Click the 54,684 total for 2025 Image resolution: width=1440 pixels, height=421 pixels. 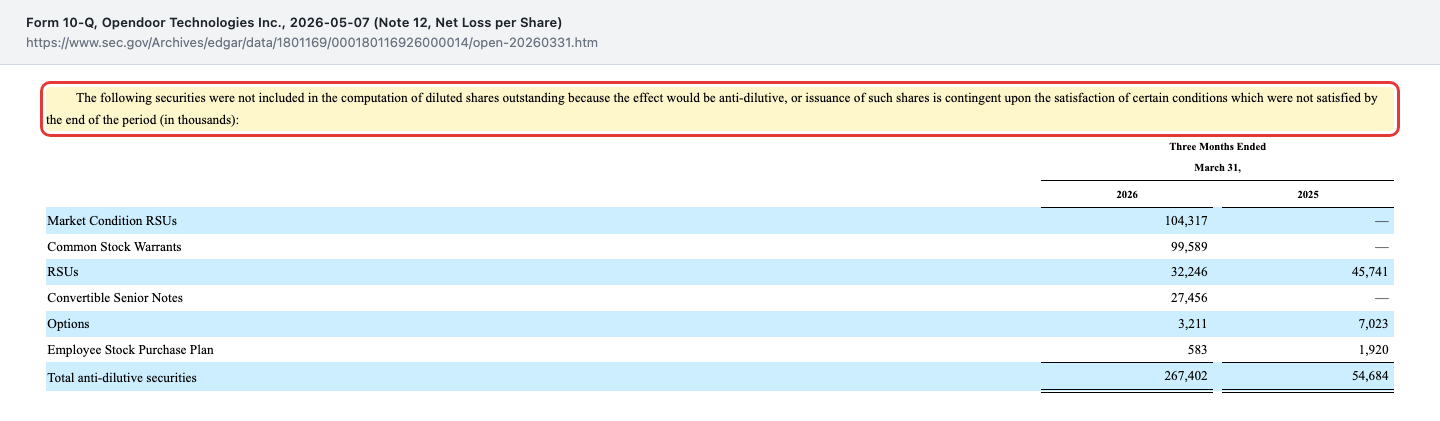[1369, 378]
